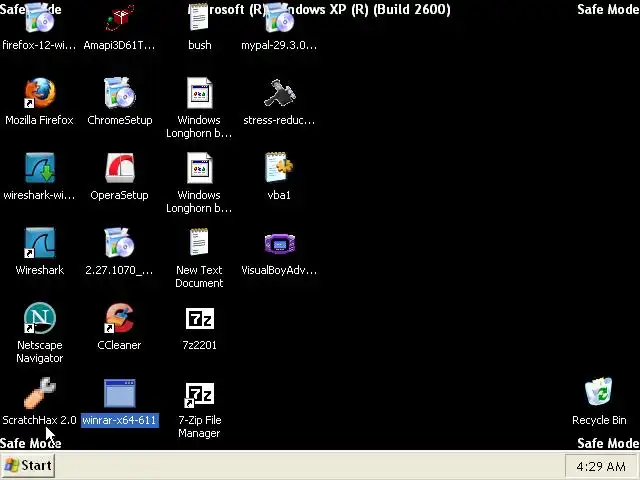Open the Start menu
The width and height of the screenshot is (640, 480).
(28, 465)
